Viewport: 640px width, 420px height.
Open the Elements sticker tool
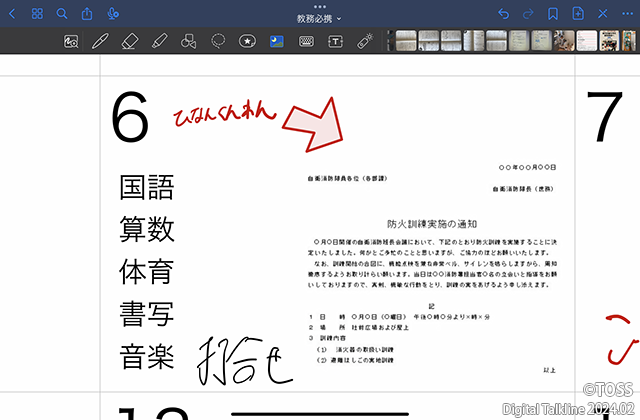pyautogui.click(x=247, y=42)
